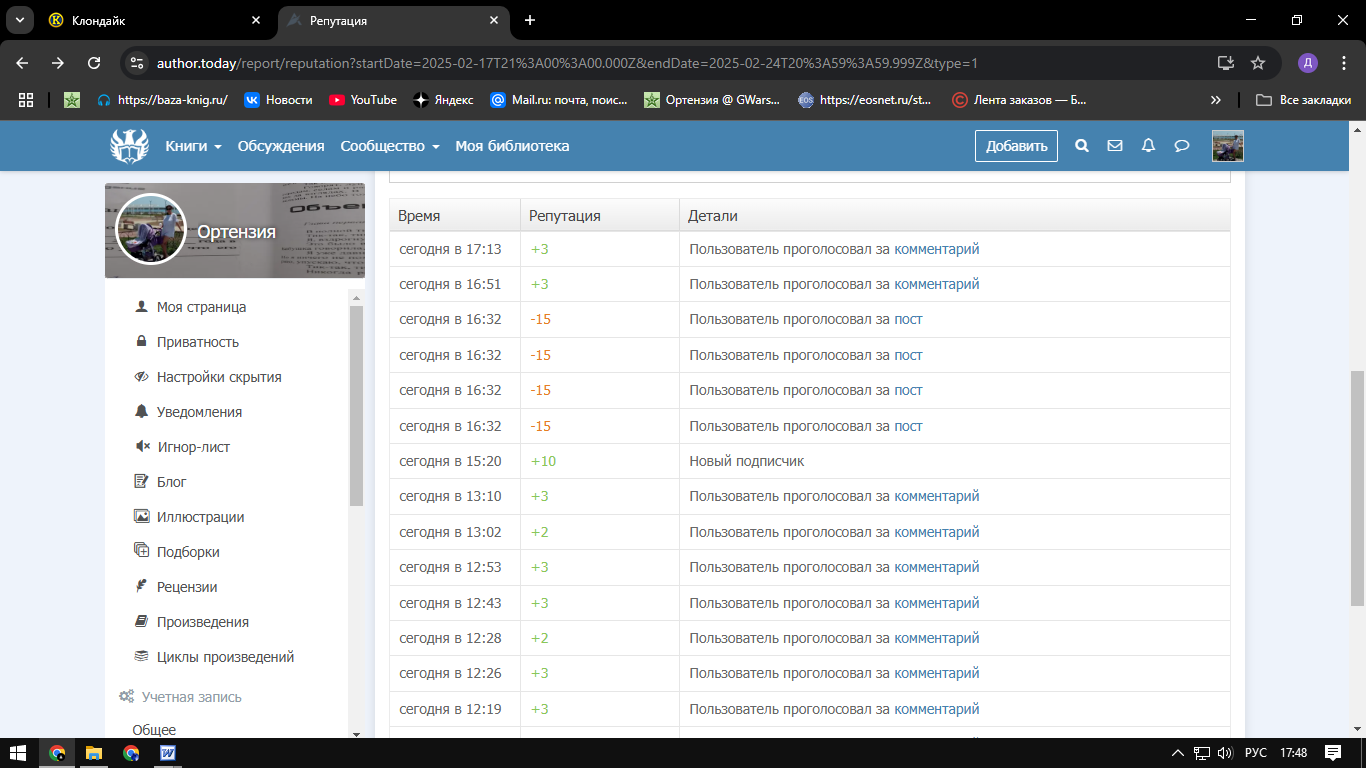
Task: Expand the Сообщество dropdown menu
Action: click(389, 146)
